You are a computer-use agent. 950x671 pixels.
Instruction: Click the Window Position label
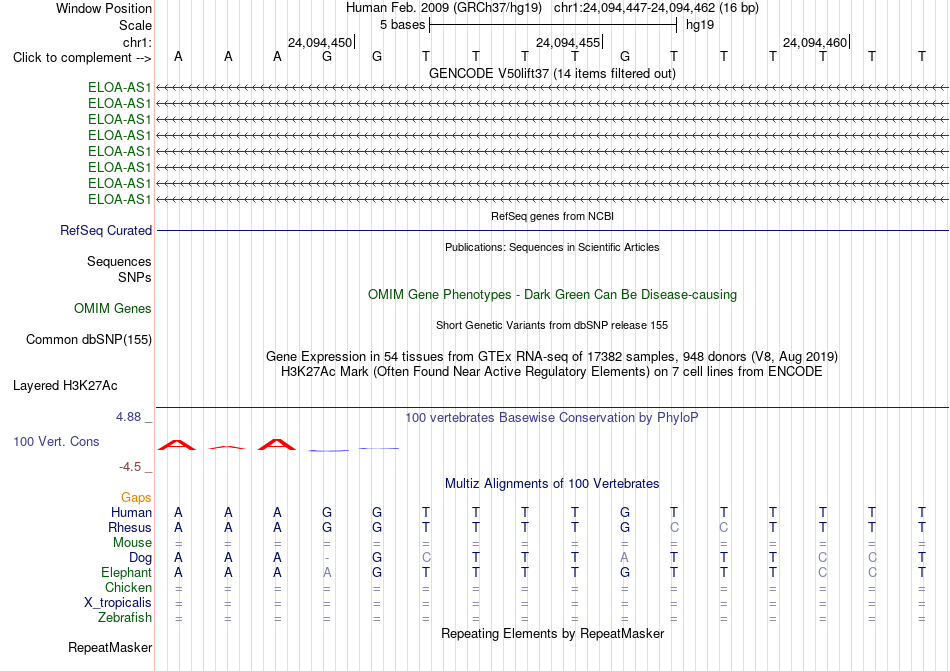coord(104,8)
